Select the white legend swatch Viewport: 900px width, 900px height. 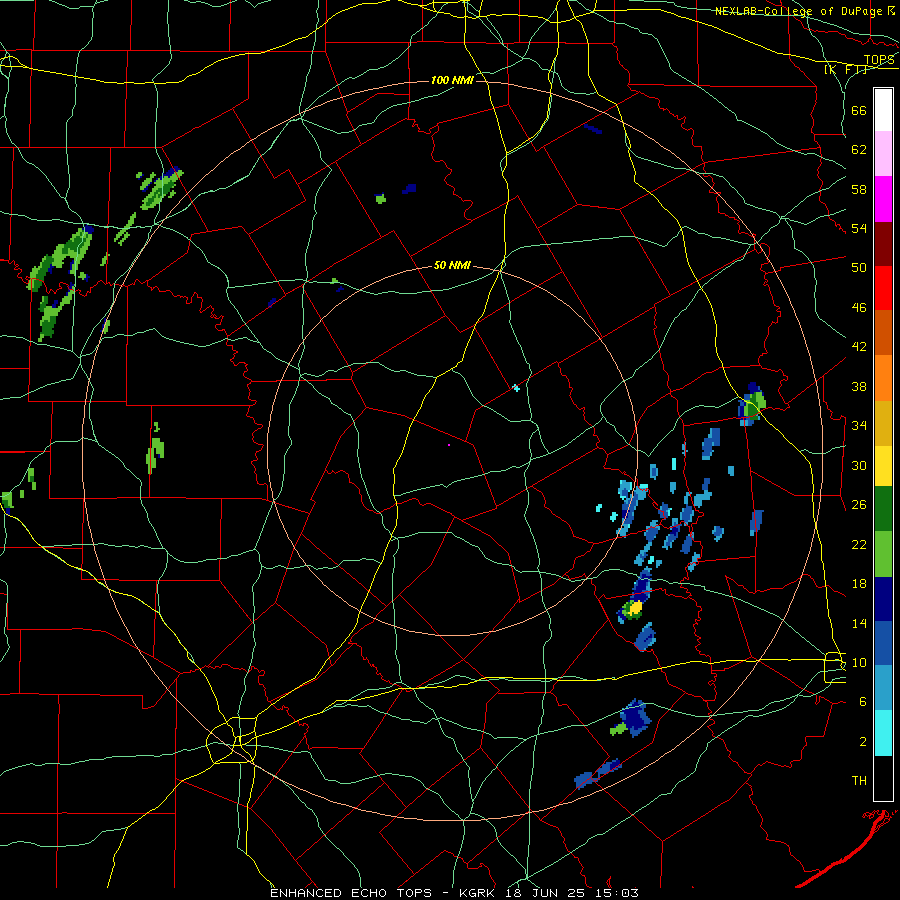(x=883, y=110)
